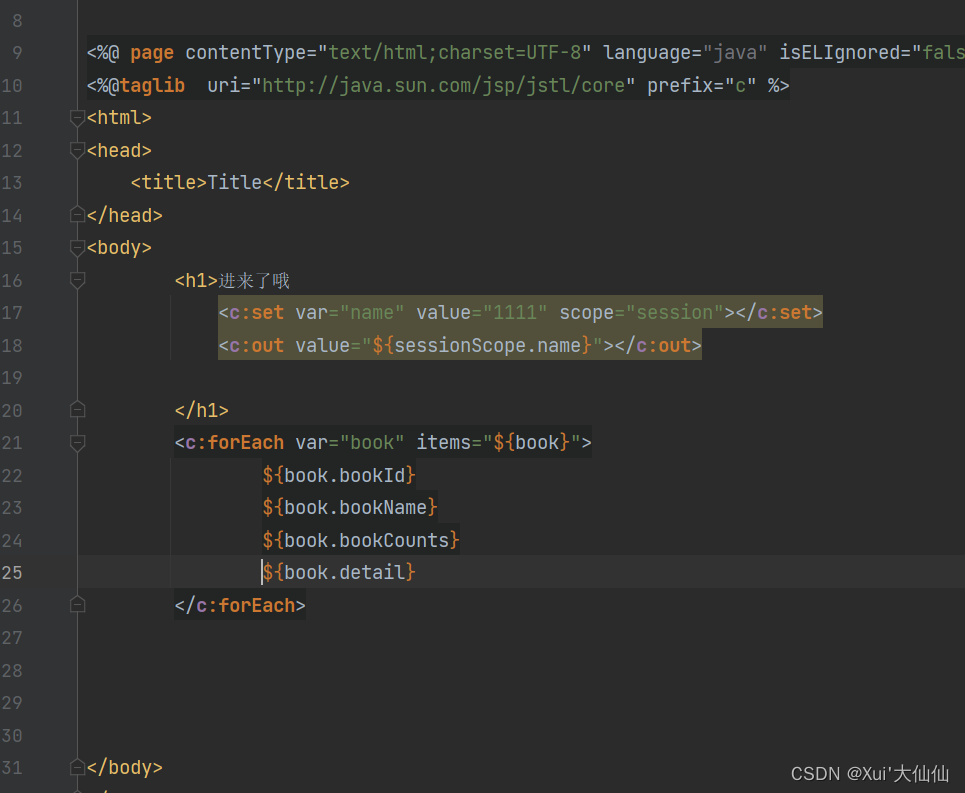Viewport: 965px width, 793px height.
Task: Collapse the body tag fold marker
Action: coord(77,247)
